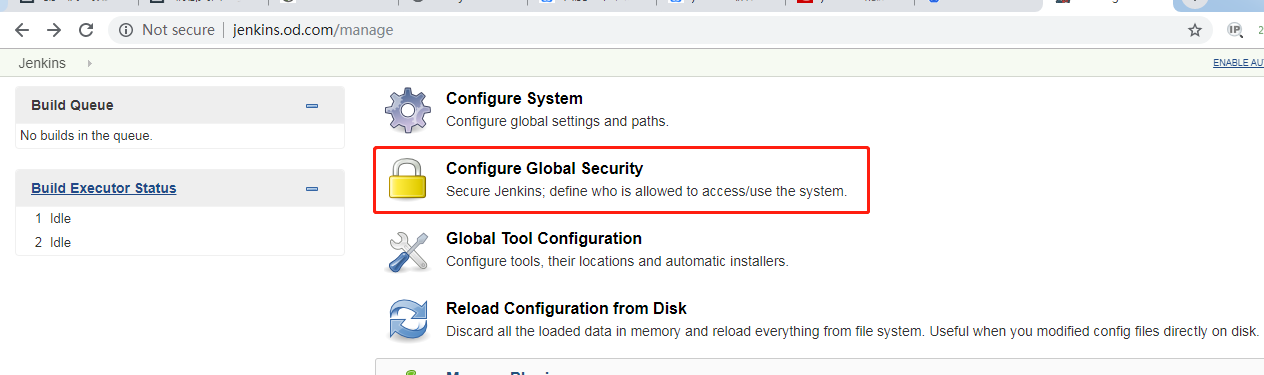Screen dimensions: 1264x375
Task: Reload the page with the refresh icon
Action: (86, 30)
